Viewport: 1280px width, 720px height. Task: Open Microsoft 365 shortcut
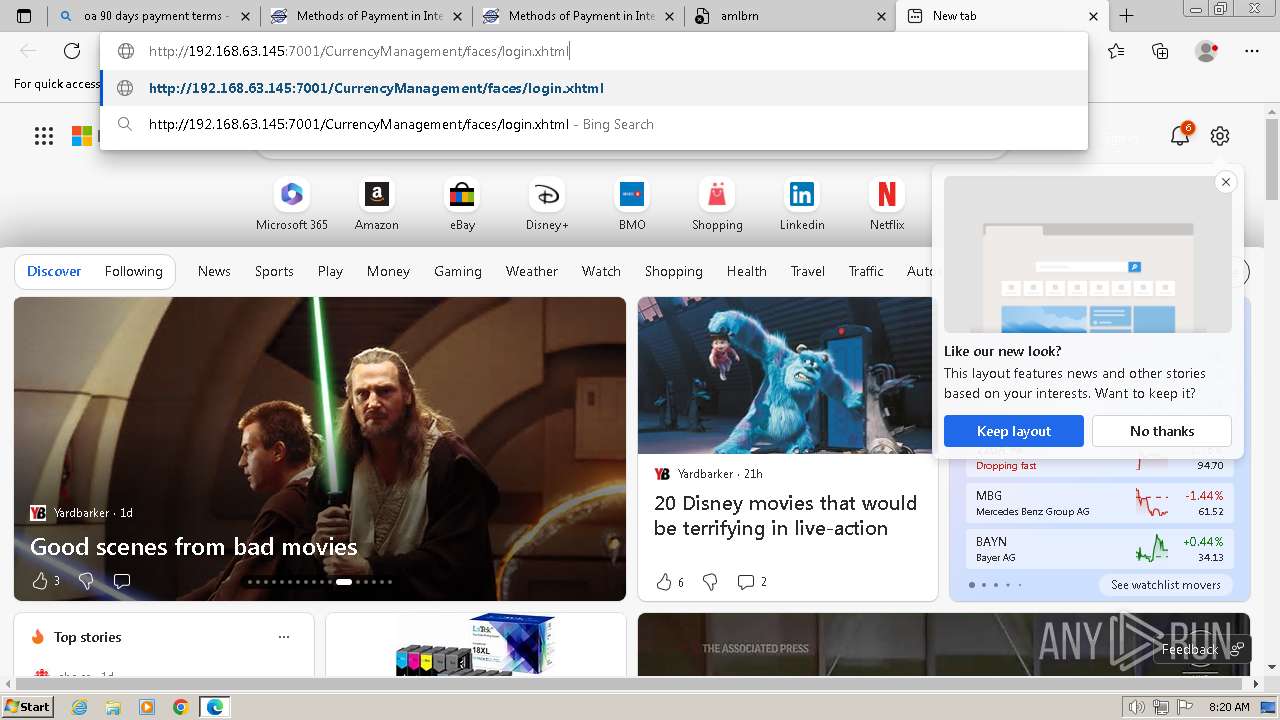(292, 204)
